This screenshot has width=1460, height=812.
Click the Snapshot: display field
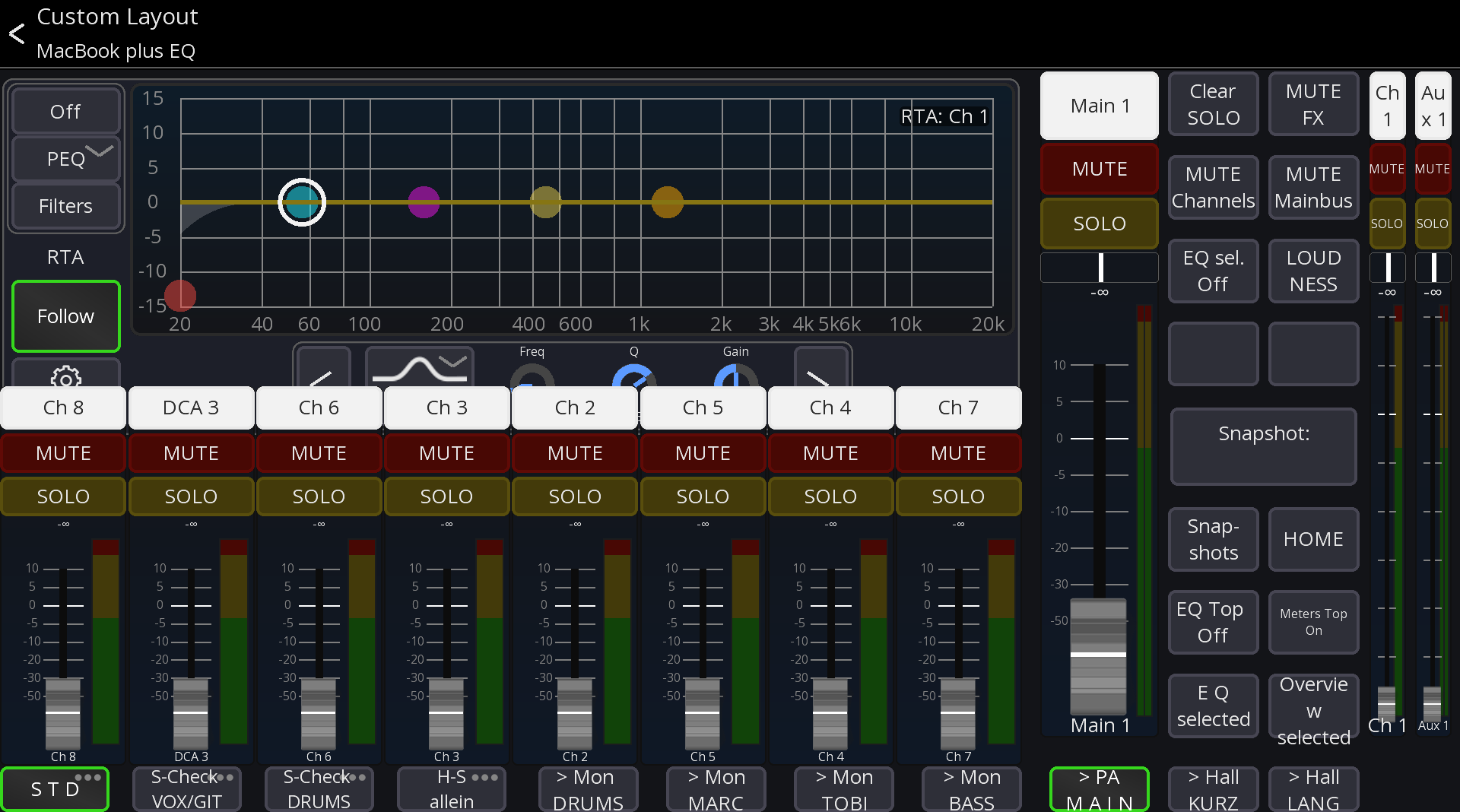pos(1264,447)
